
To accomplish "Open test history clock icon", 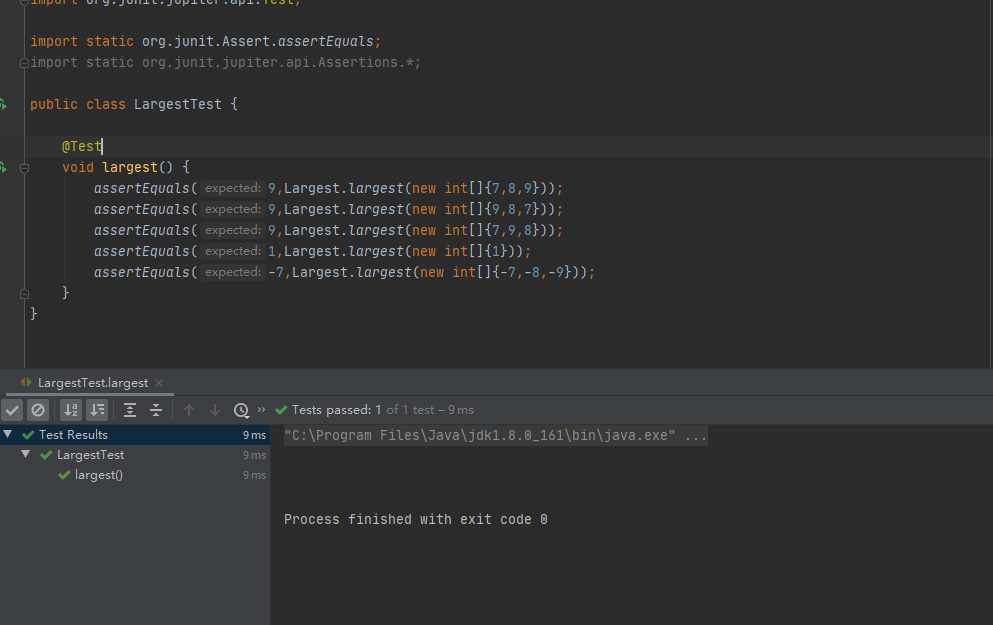I will coord(241,410).
